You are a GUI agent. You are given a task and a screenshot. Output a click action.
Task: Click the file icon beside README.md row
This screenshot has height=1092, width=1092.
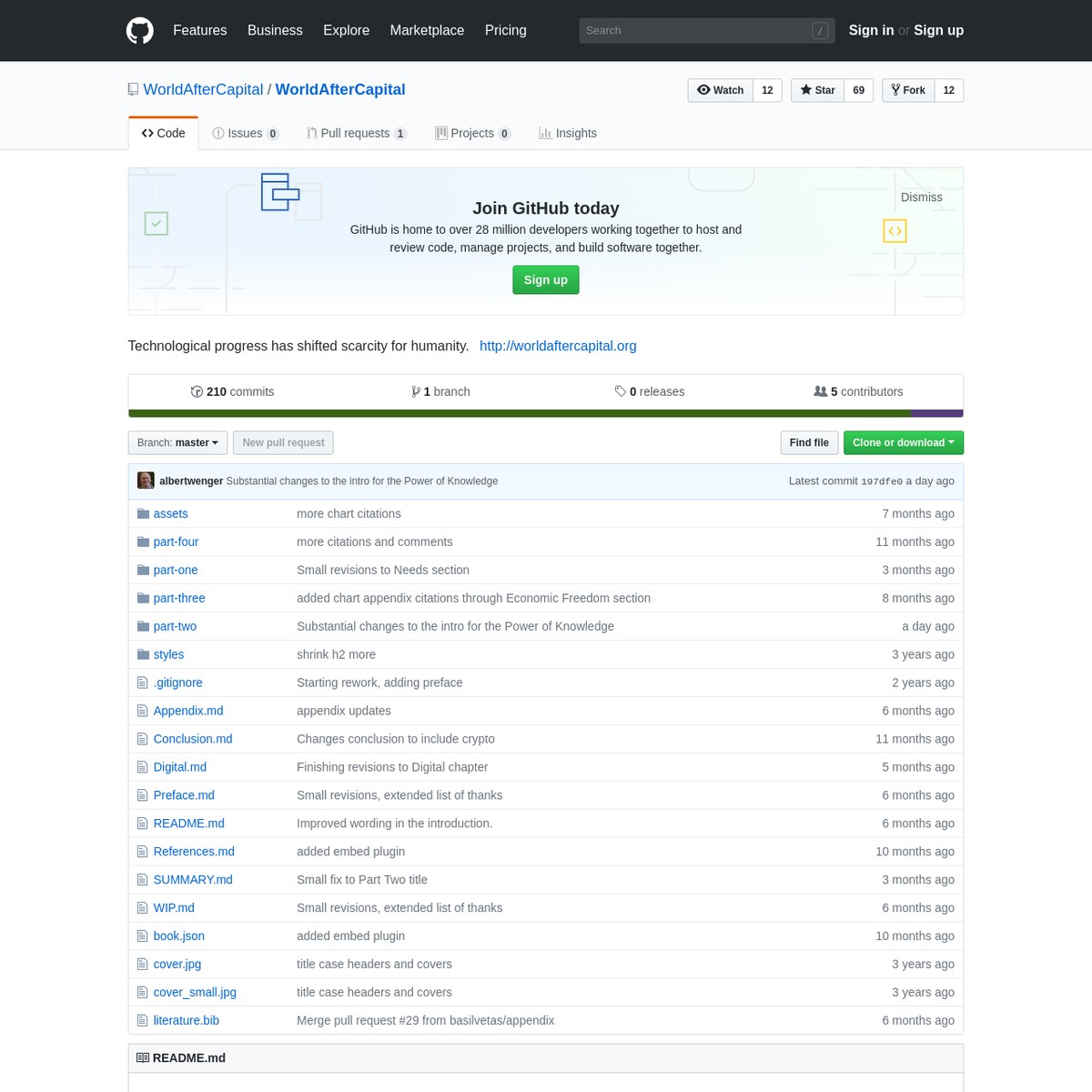tap(142, 824)
